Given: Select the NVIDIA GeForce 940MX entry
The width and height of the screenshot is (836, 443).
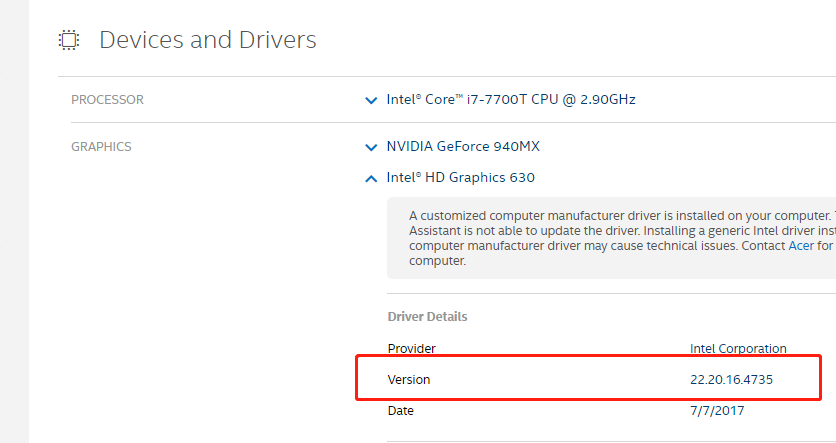Looking at the screenshot, I should click(x=463, y=147).
